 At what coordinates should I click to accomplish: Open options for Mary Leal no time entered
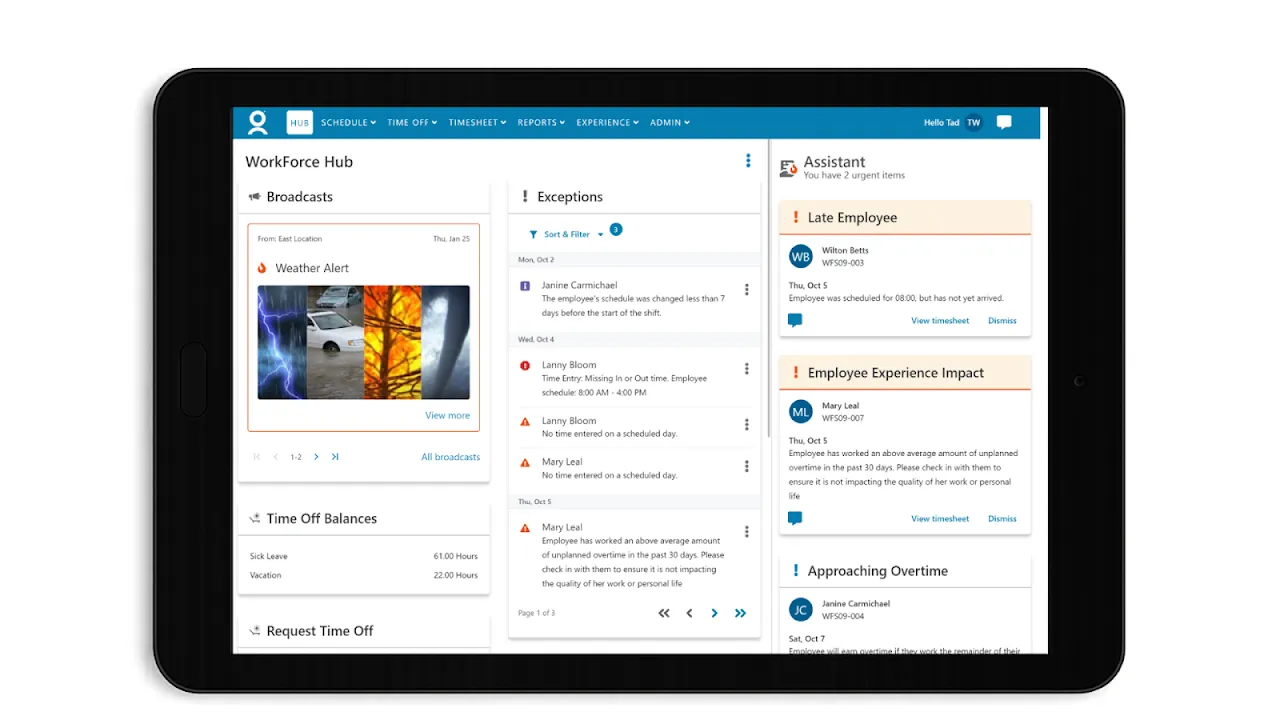(746, 466)
